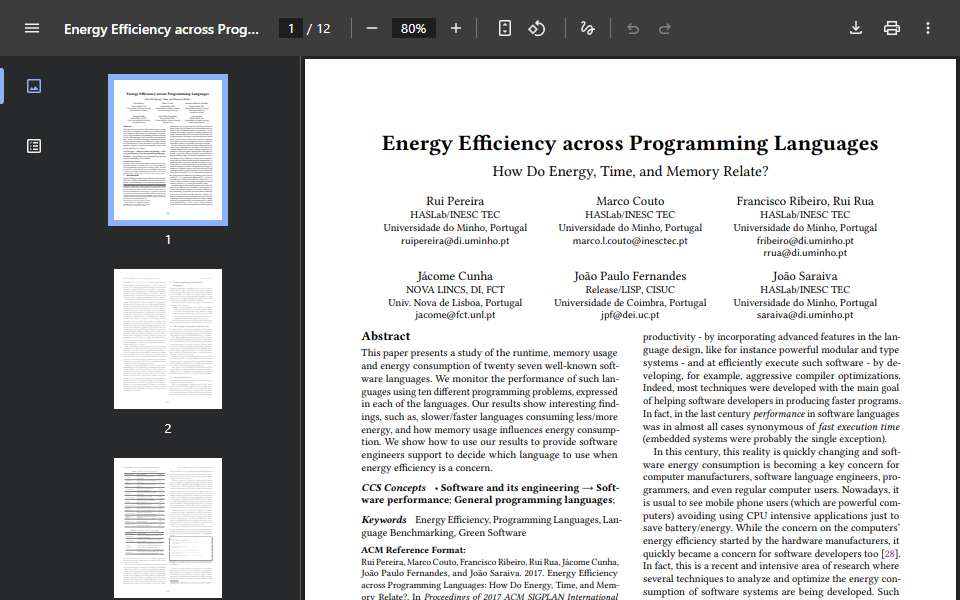
Task: Show the thumbnails view in the sidebar
Action: 34,86
